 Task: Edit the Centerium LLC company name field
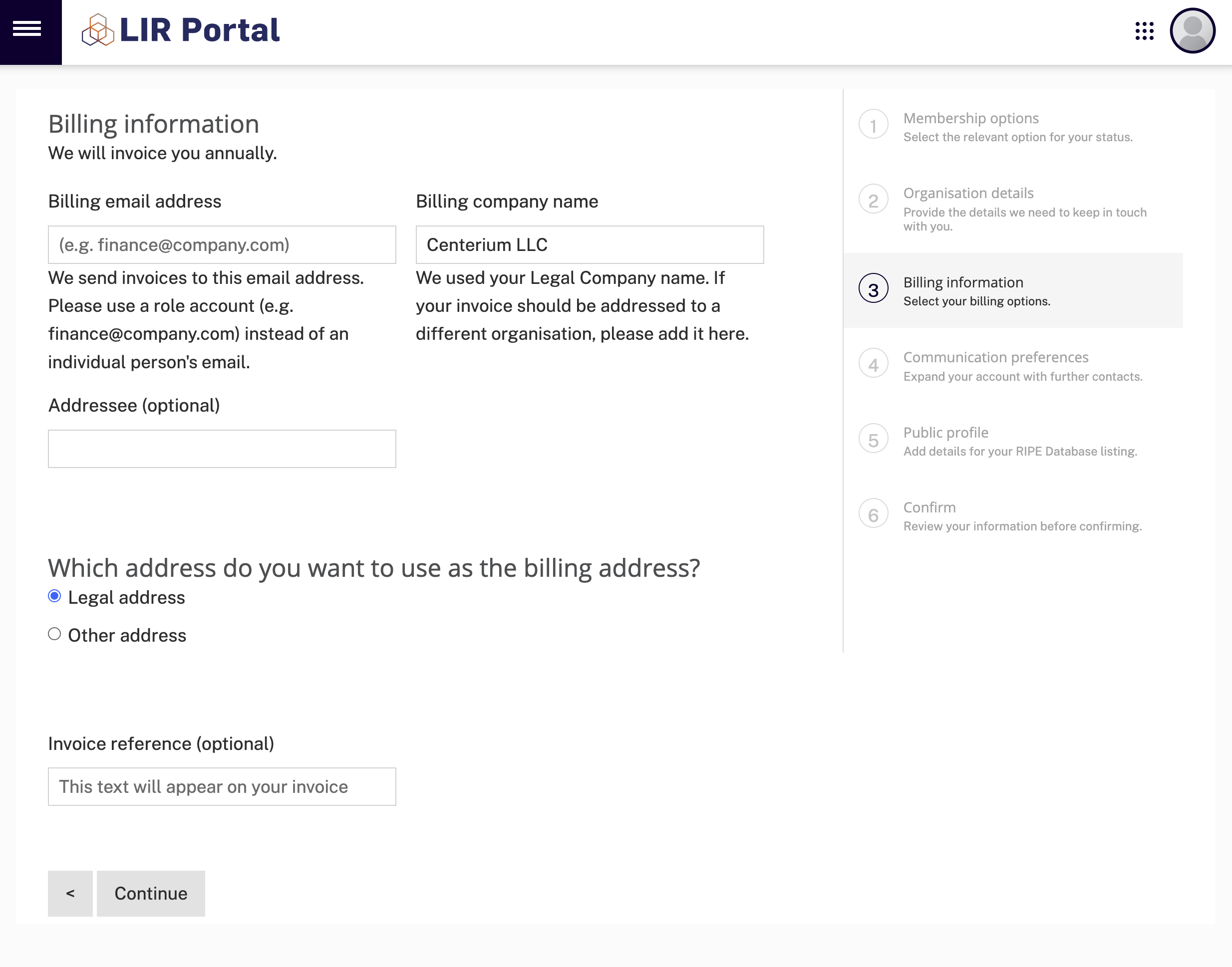click(x=589, y=244)
